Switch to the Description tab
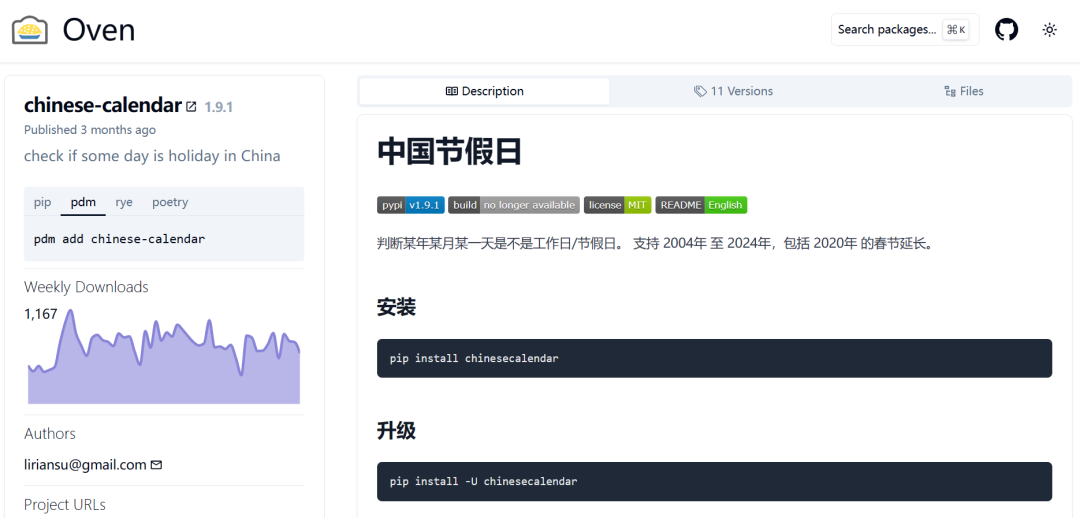1080x518 pixels. (484, 91)
